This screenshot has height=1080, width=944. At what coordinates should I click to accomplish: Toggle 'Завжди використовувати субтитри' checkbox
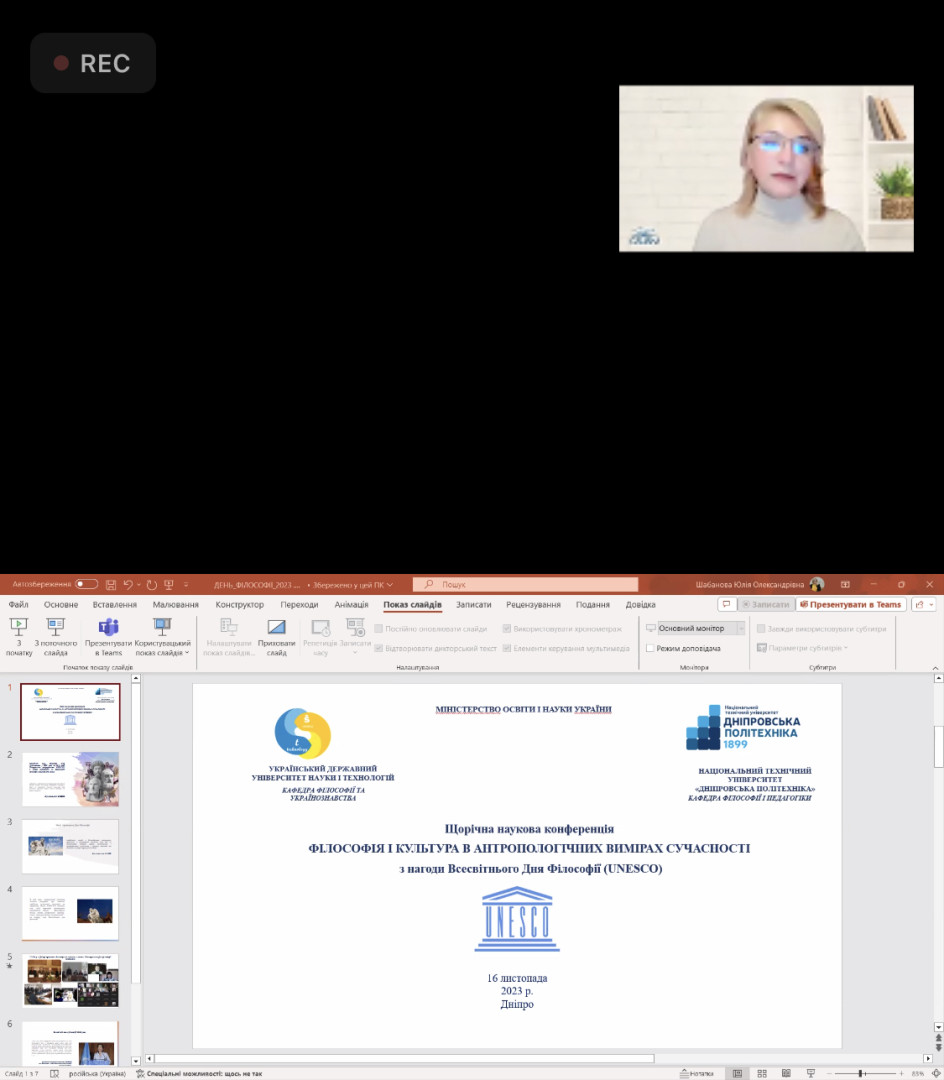761,629
